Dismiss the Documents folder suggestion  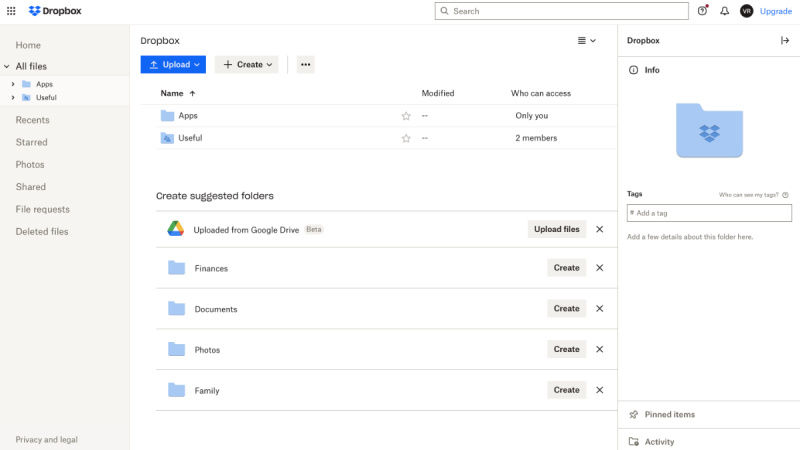pyautogui.click(x=599, y=308)
